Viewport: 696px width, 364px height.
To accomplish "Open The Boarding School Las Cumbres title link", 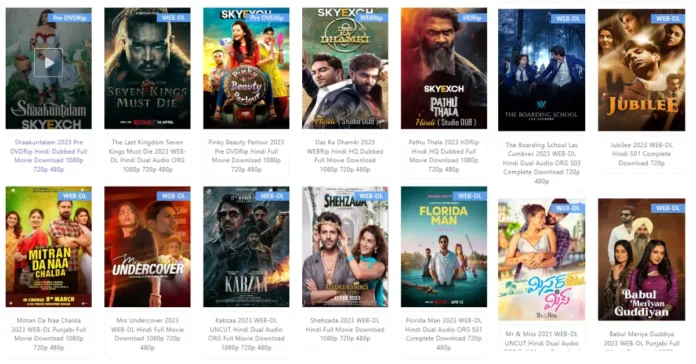I will (x=542, y=163).
